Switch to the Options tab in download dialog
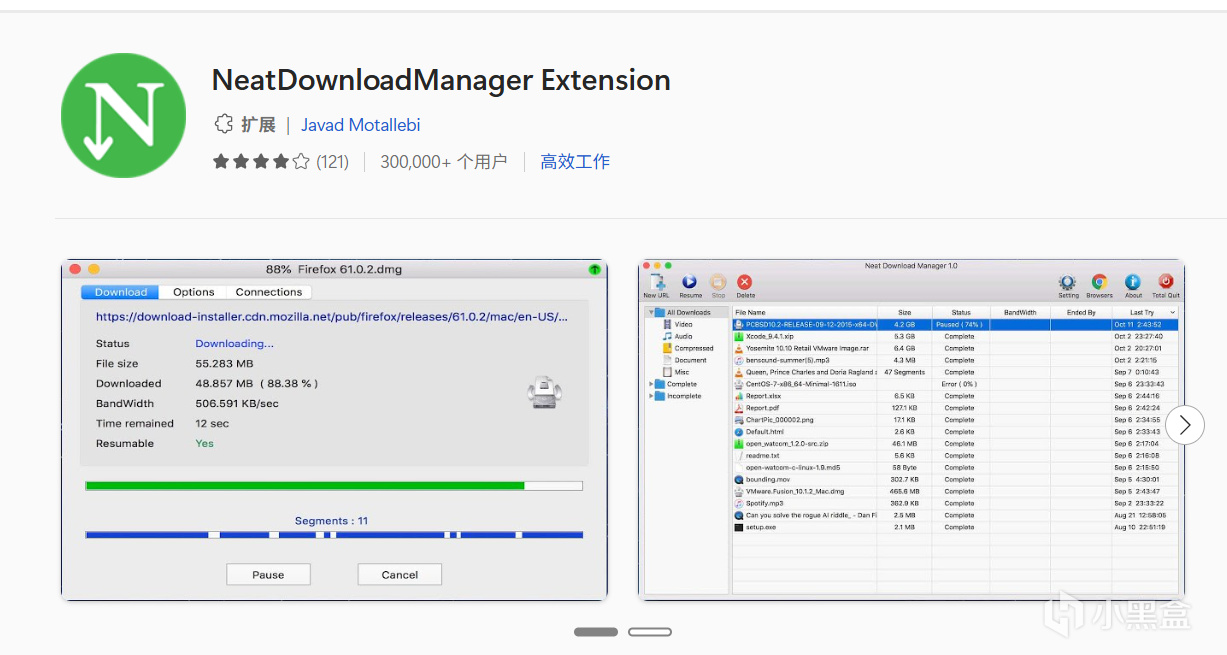The height and width of the screenshot is (655, 1227). [x=193, y=292]
